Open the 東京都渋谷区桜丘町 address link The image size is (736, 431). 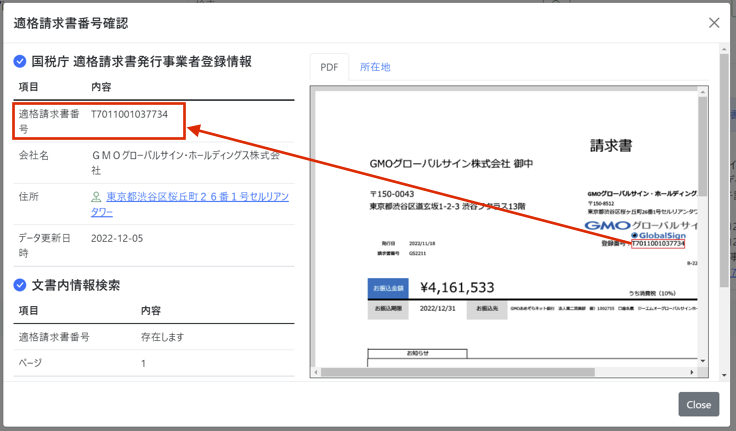(190, 204)
